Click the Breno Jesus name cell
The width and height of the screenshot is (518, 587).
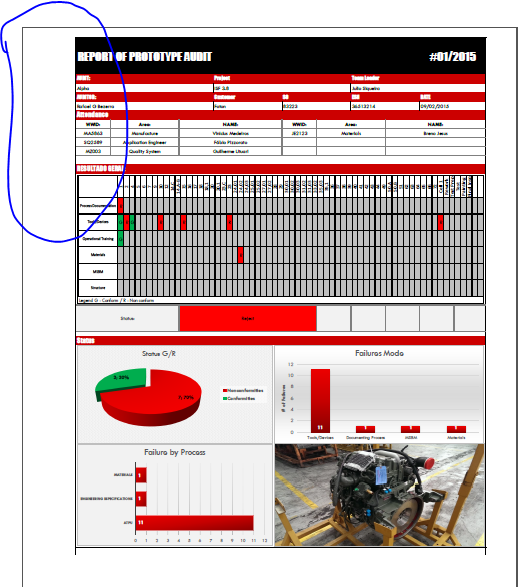(435, 133)
